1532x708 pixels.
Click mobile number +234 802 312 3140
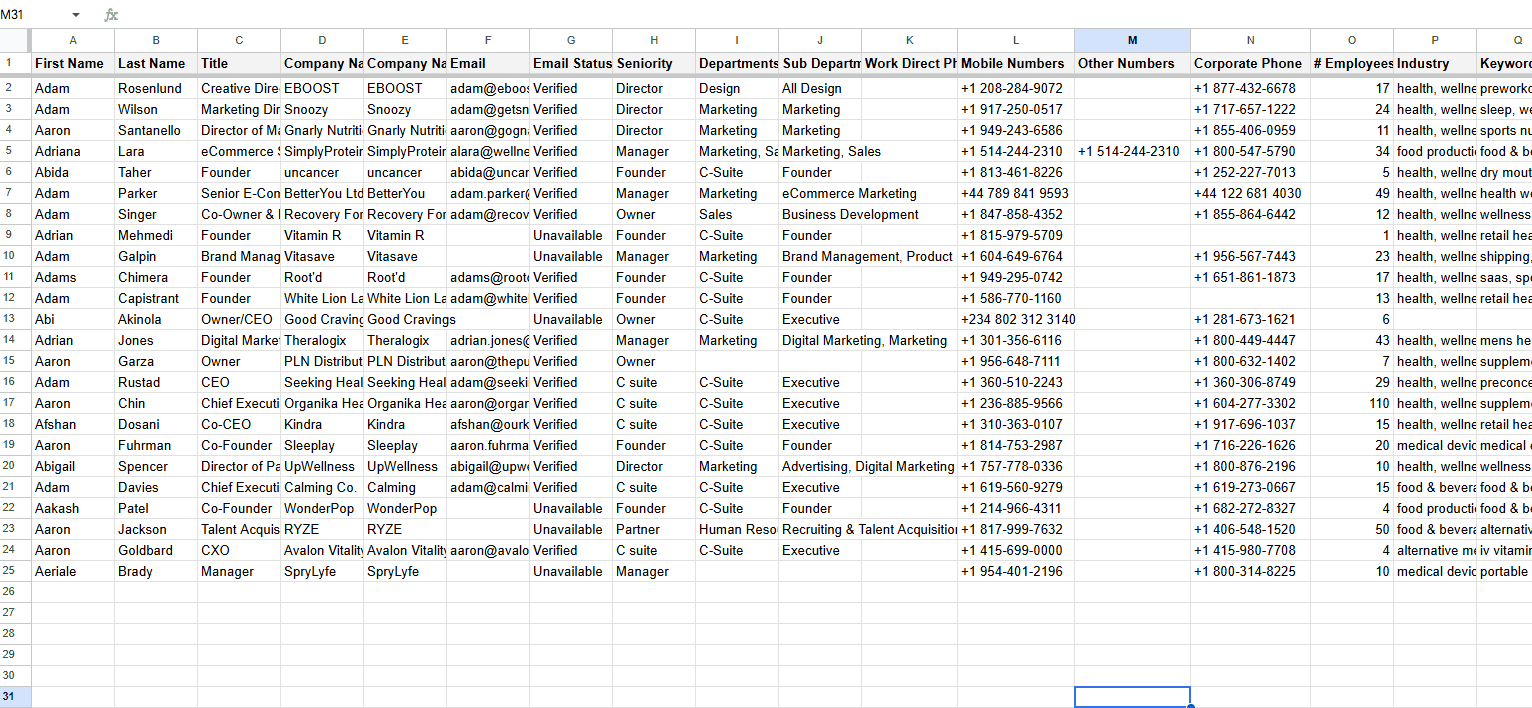pos(1016,319)
